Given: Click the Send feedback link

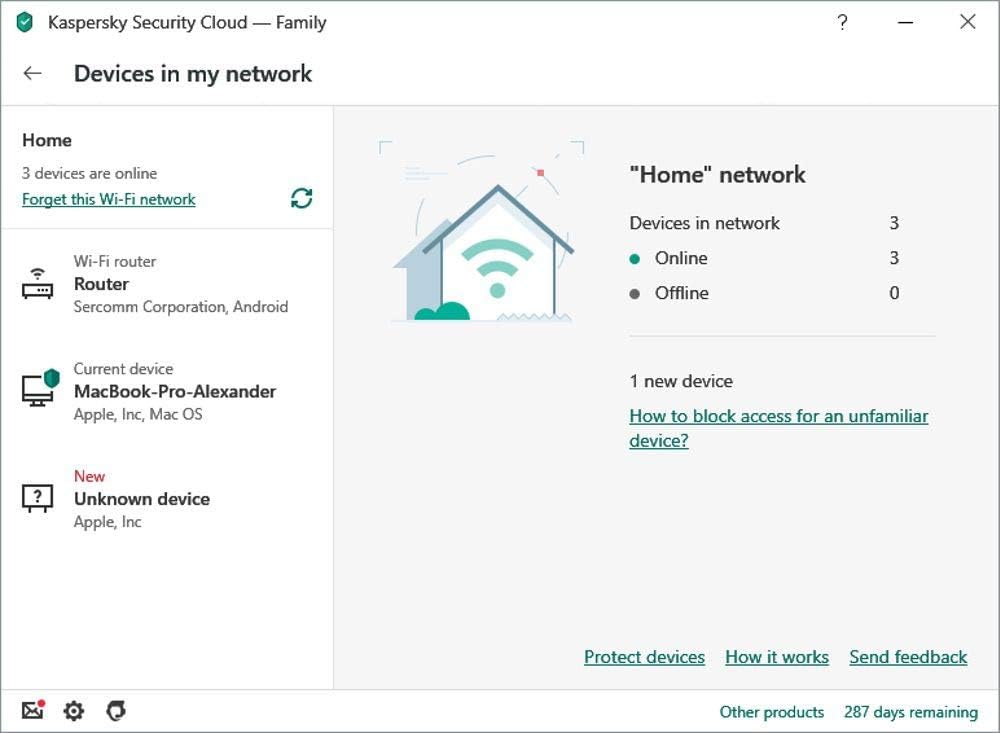Looking at the screenshot, I should 908,657.
